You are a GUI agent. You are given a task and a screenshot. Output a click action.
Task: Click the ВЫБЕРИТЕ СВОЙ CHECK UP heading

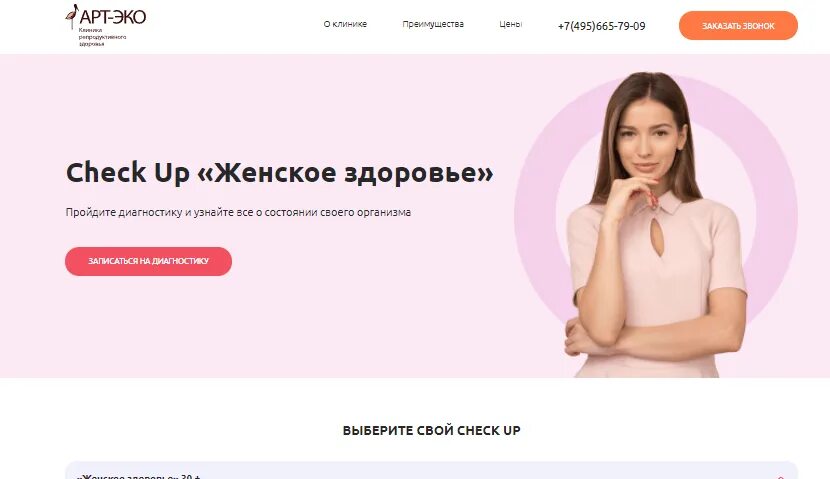pyautogui.click(x=431, y=430)
